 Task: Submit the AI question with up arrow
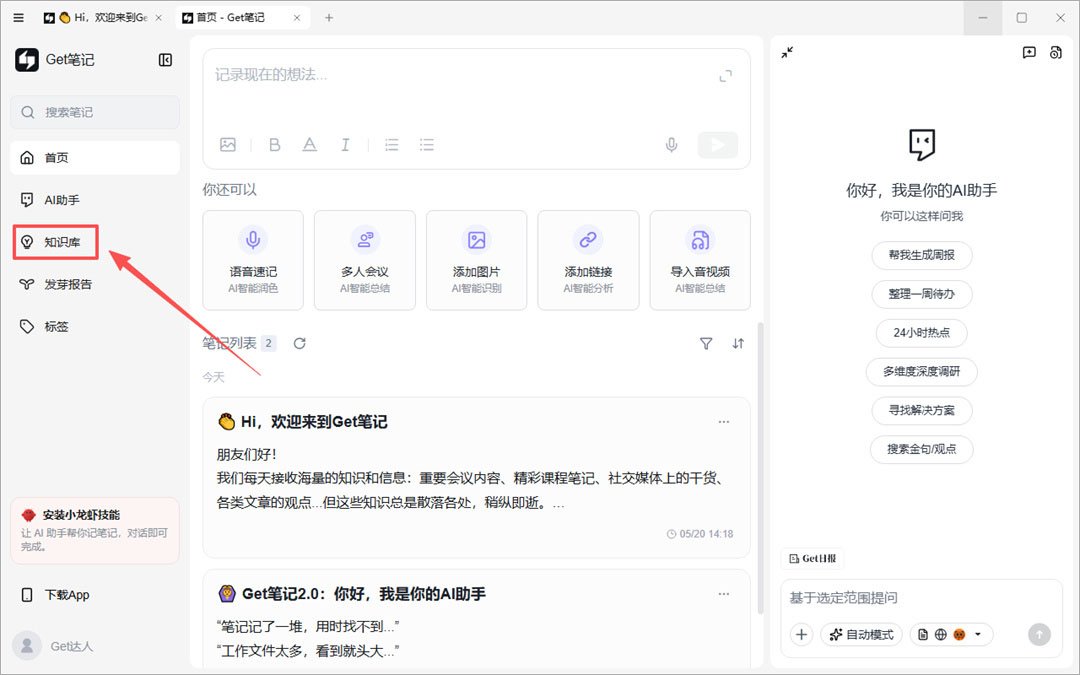click(1039, 634)
